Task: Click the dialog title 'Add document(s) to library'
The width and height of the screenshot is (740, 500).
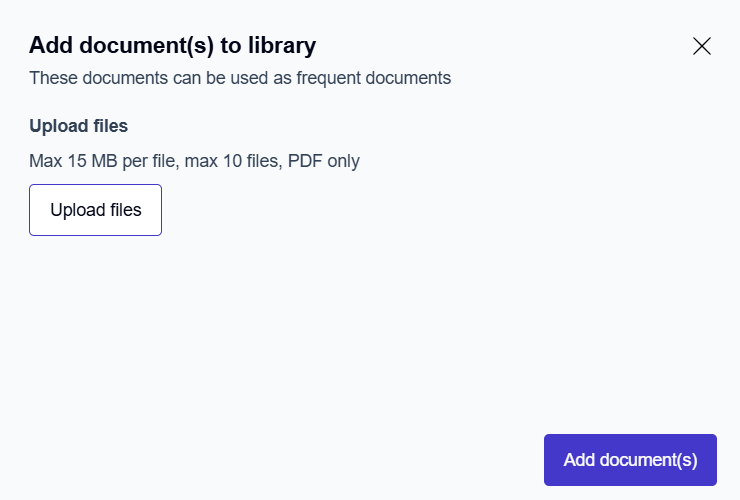Action: (x=172, y=45)
